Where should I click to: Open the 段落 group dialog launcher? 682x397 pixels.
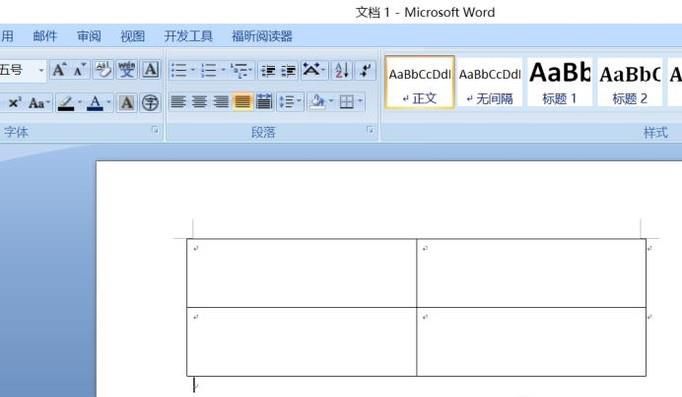371,130
